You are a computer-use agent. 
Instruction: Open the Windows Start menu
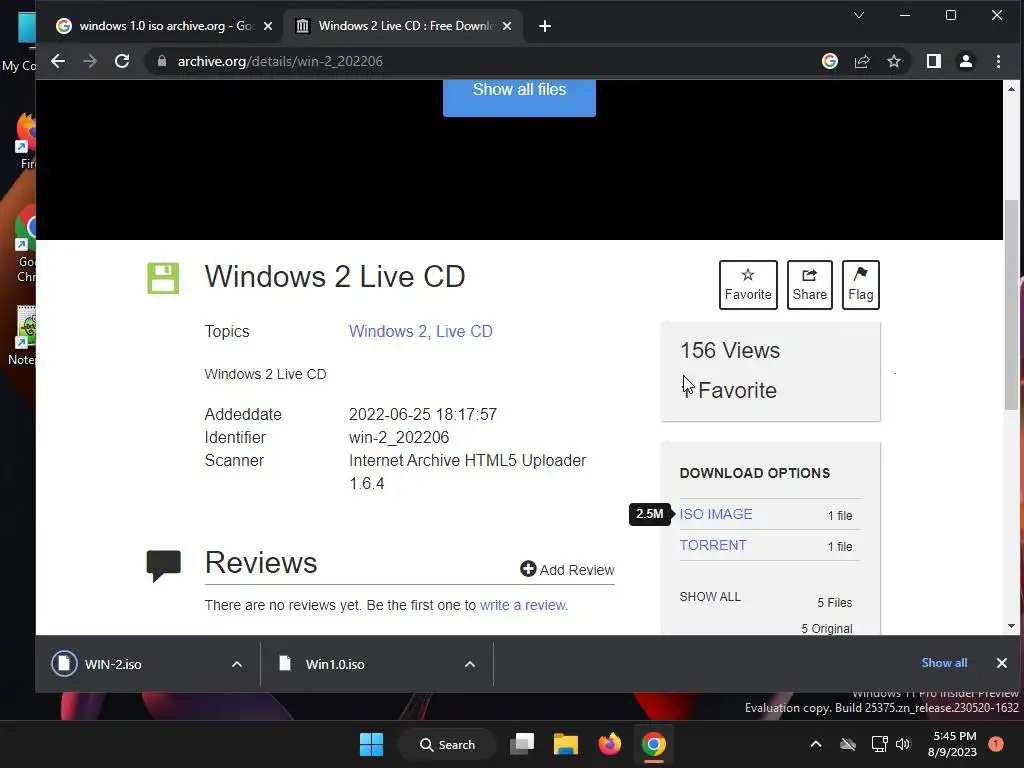point(372,744)
